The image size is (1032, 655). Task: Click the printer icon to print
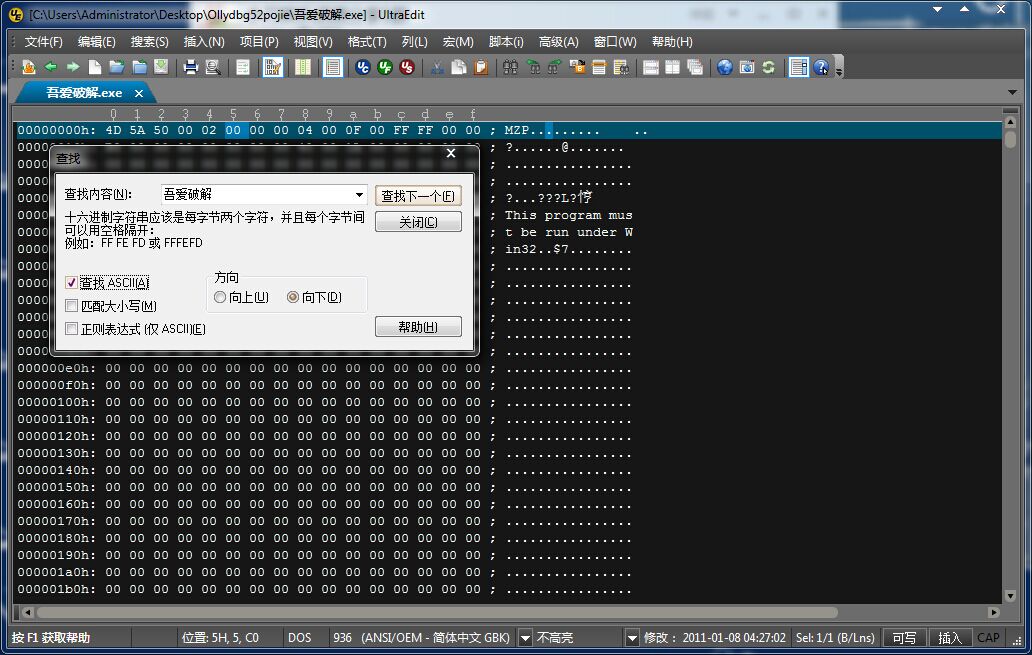191,67
